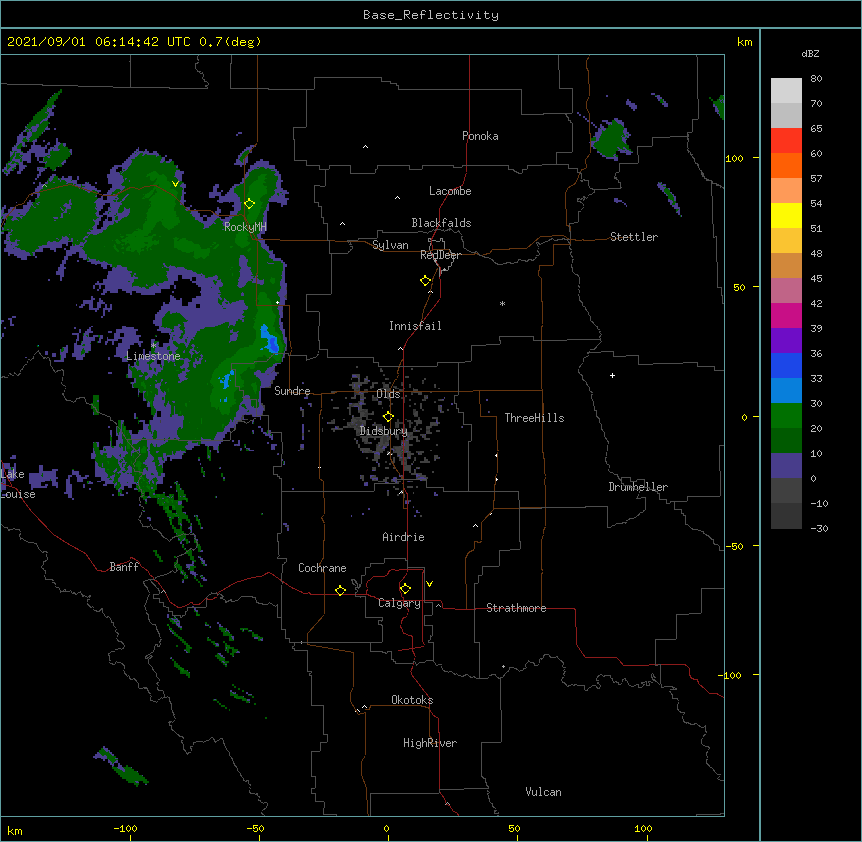Viewport: 862px width, 842px height.
Task: Click the 80 value on the dBZ scale
Action: point(816,79)
